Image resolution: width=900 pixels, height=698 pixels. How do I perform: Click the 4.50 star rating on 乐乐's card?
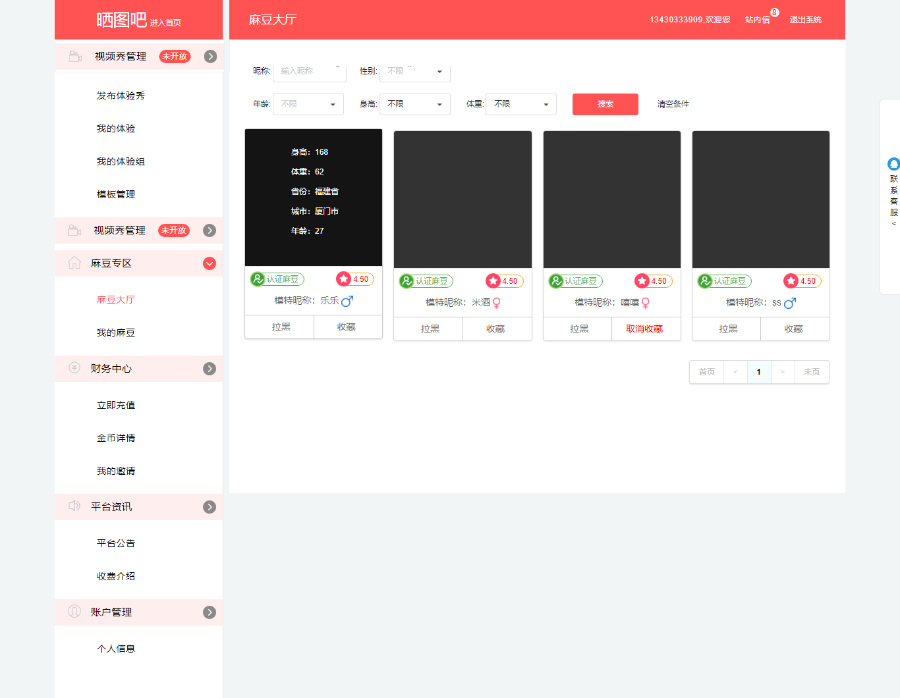(x=355, y=279)
